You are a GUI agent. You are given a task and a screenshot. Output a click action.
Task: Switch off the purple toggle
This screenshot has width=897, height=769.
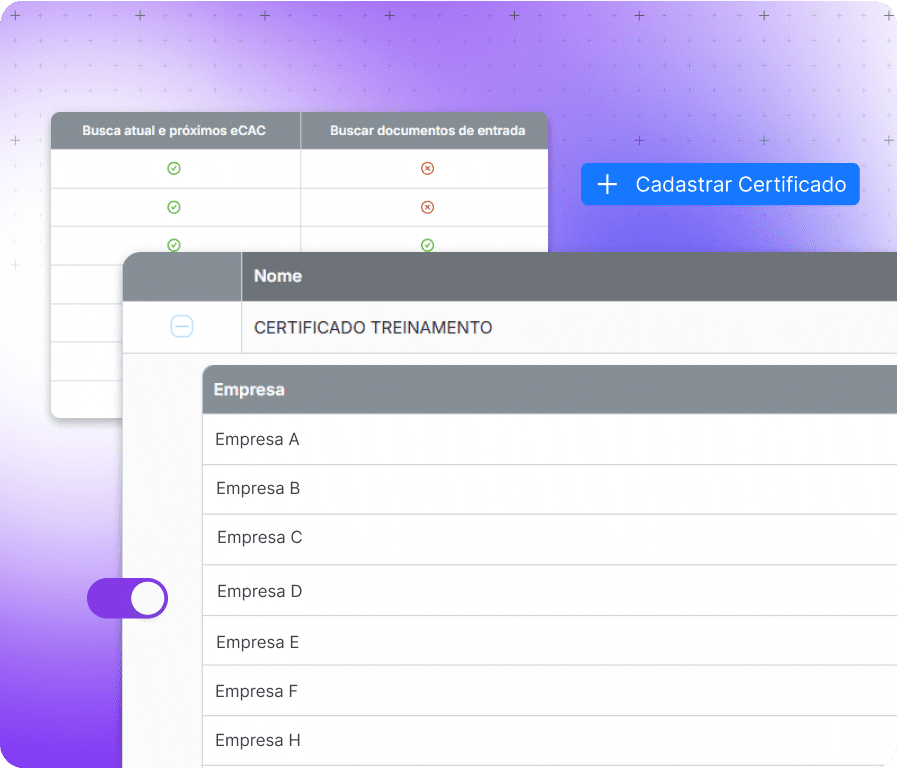click(x=128, y=598)
